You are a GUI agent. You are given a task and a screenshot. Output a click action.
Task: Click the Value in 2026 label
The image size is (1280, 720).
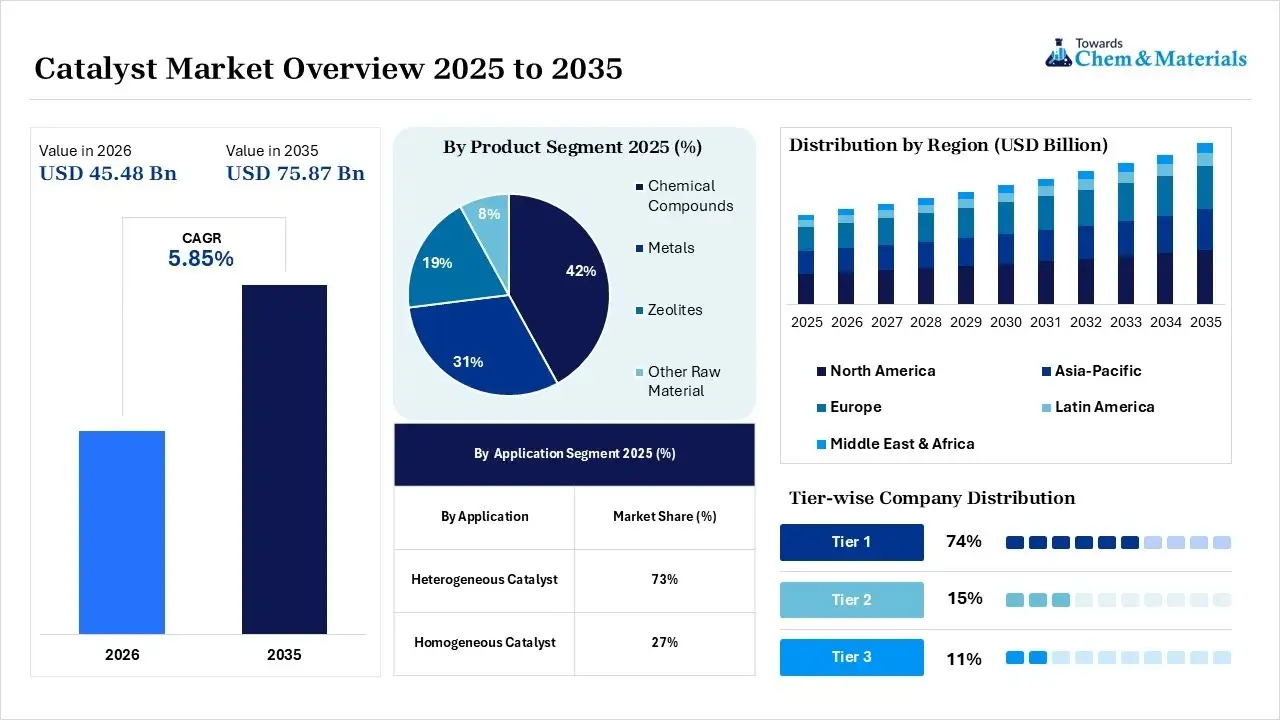(85, 151)
